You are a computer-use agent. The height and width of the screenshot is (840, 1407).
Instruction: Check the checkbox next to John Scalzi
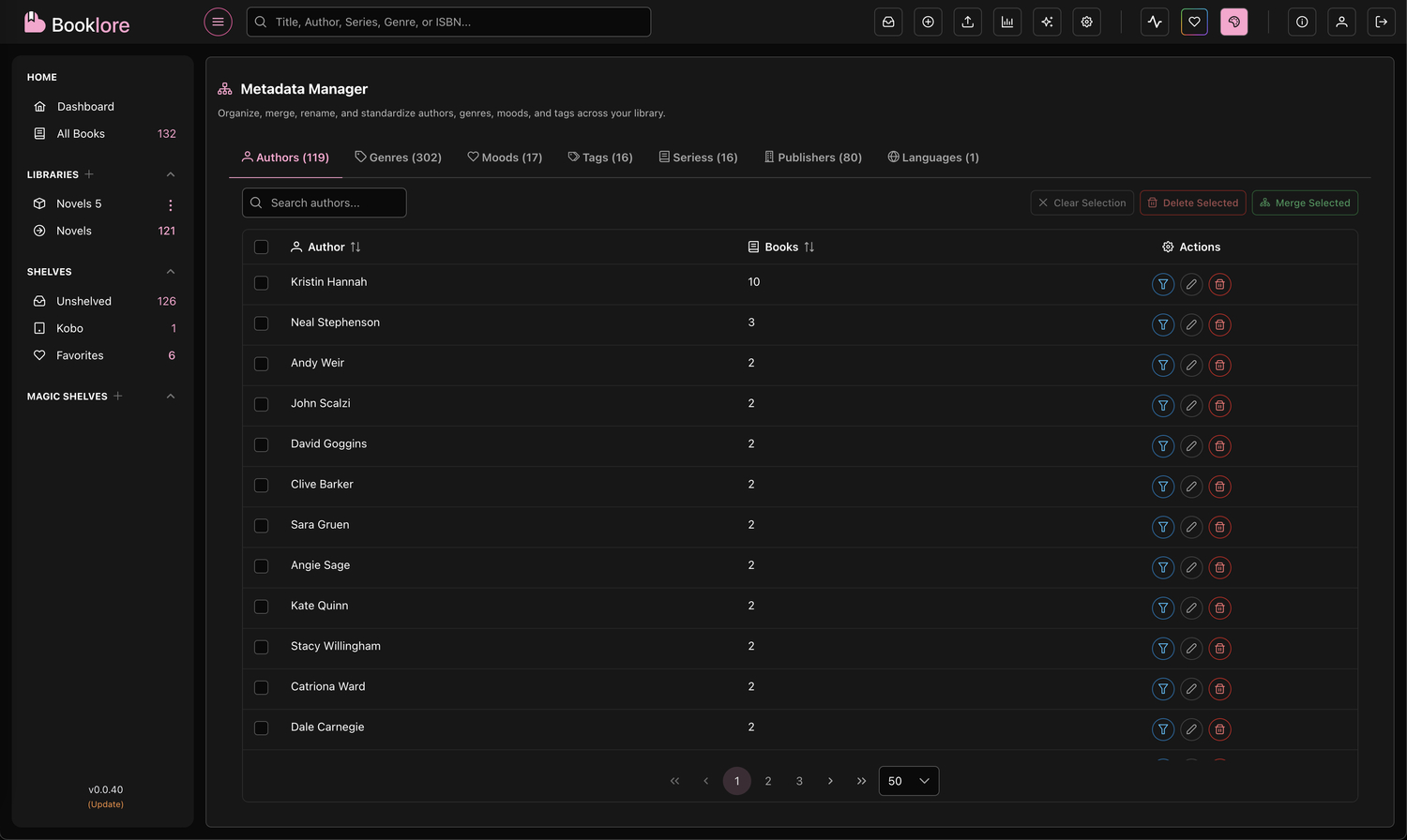262,404
